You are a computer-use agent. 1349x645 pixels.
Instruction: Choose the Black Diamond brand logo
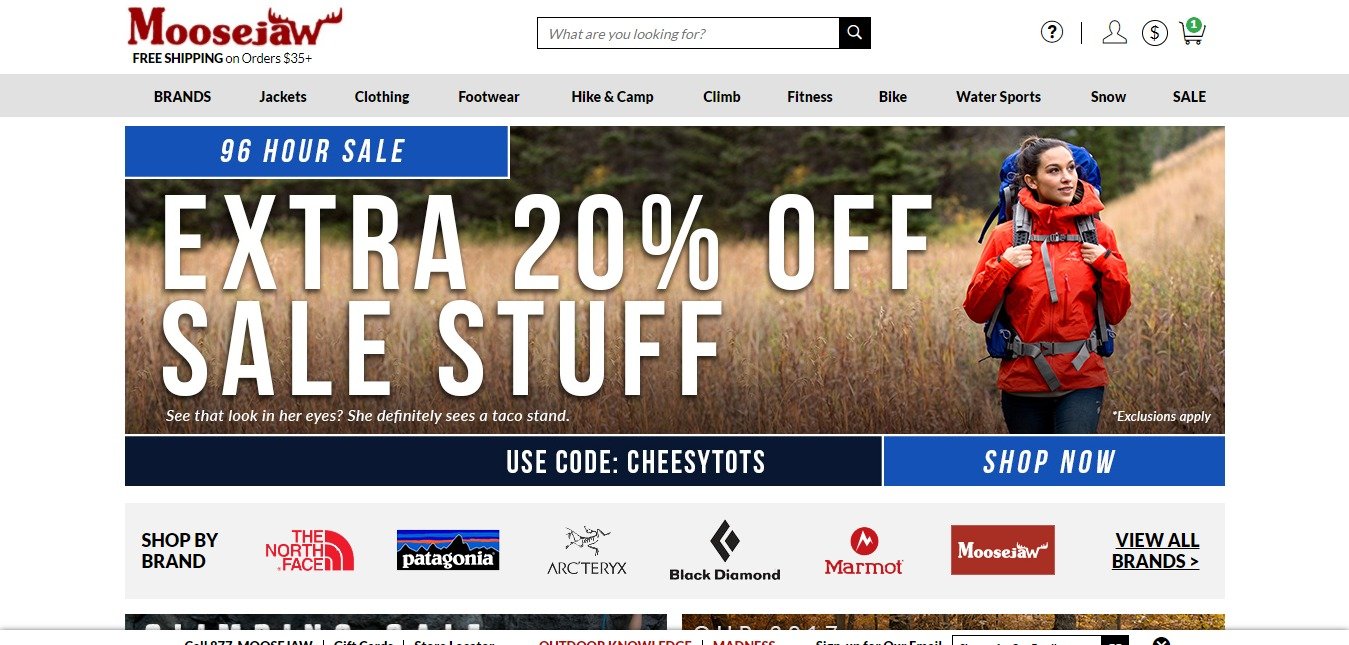pyautogui.click(x=725, y=550)
